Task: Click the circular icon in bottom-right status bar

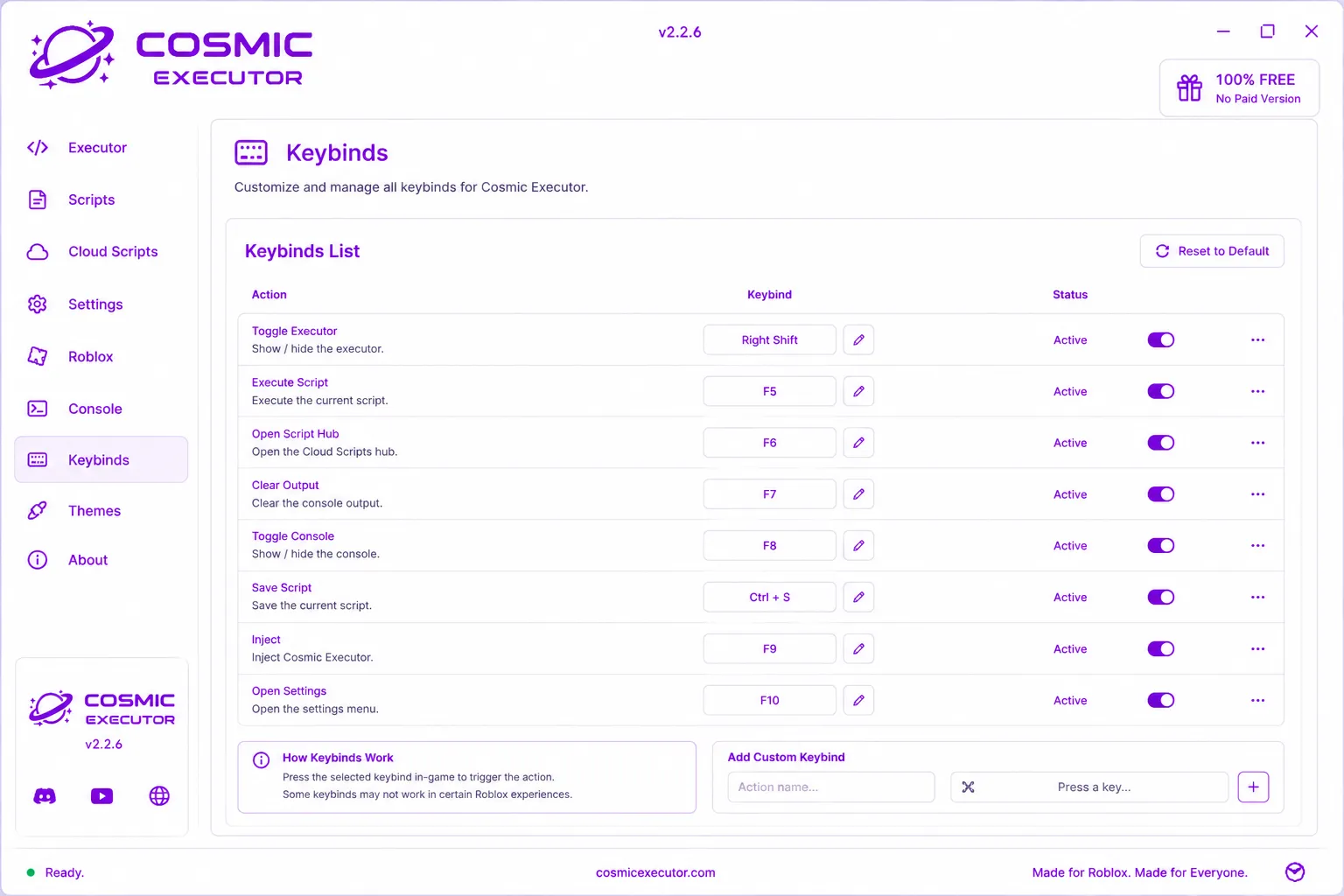Action: (1295, 871)
